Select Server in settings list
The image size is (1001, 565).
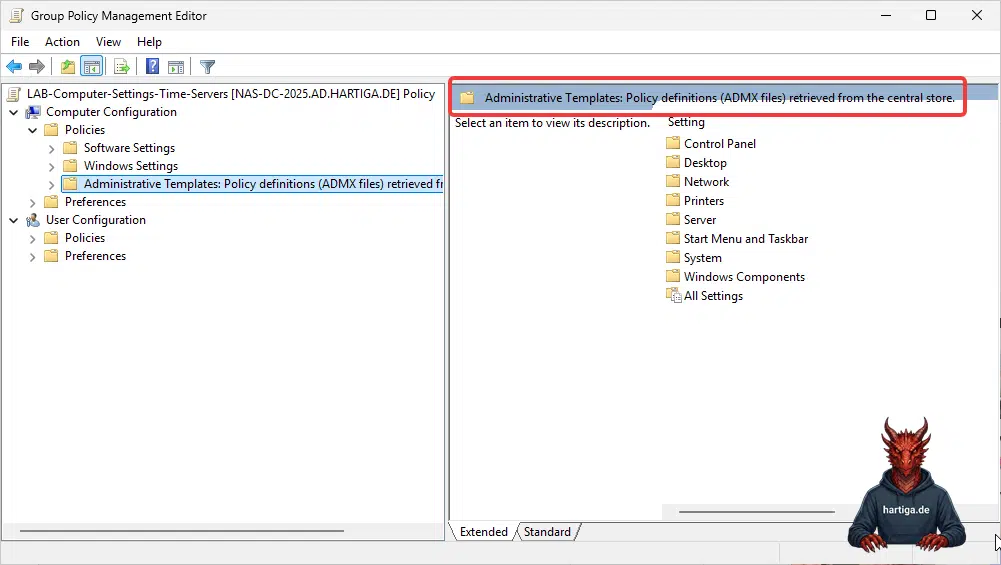click(x=700, y=220)
